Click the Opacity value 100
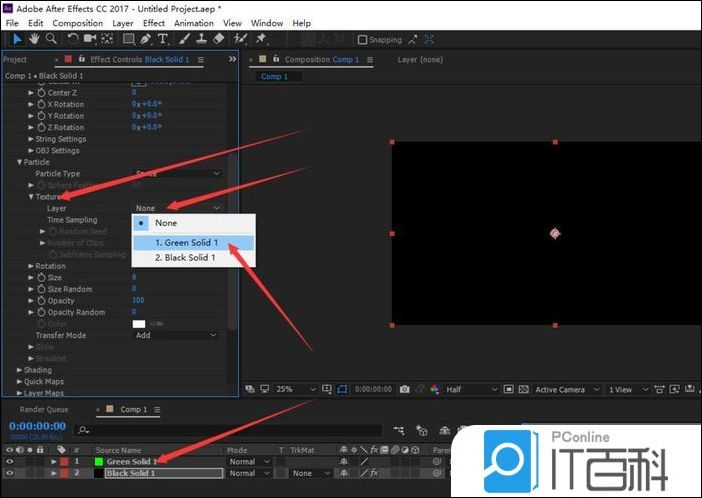Viewport: 702px width, 498px height. pos(138,300)
